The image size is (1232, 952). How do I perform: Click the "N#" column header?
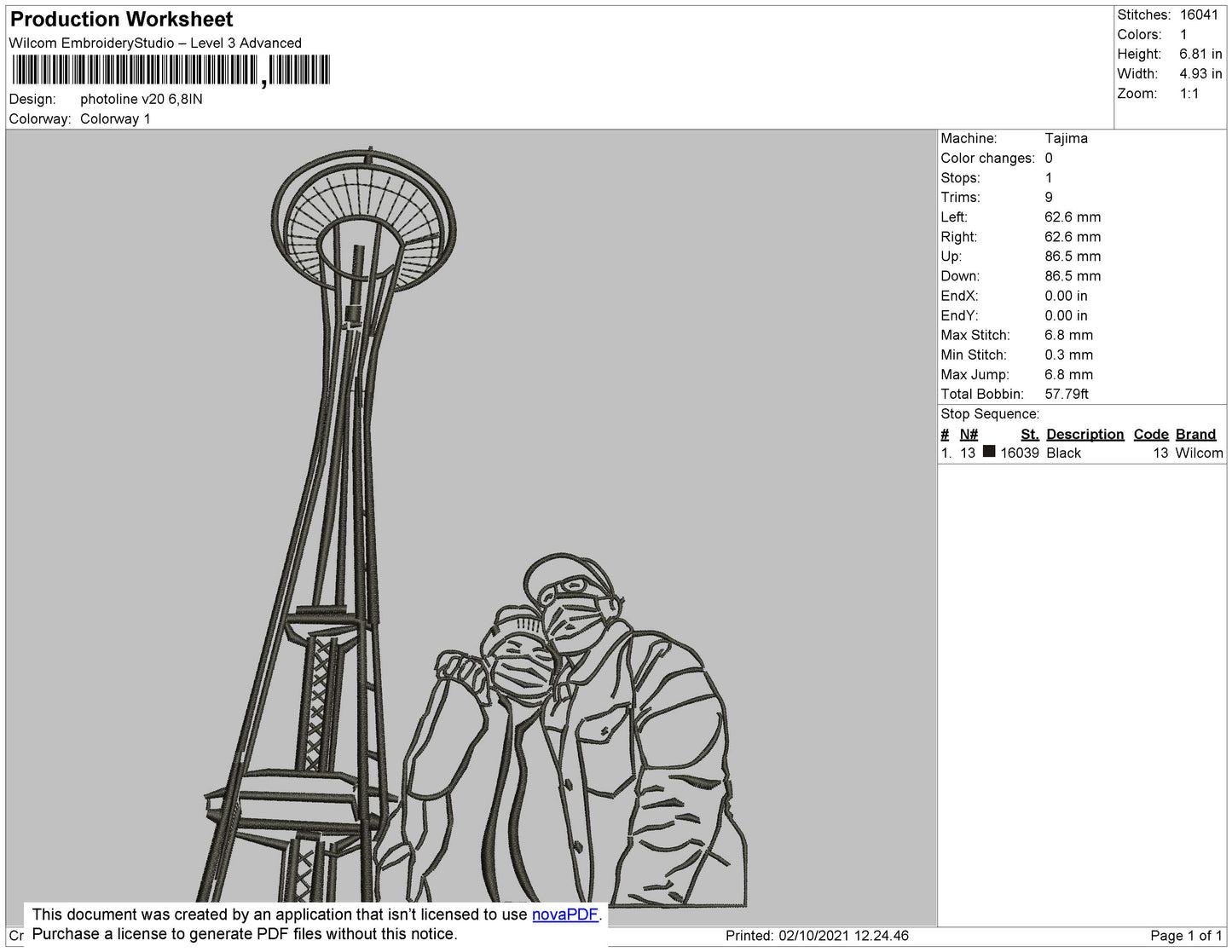click(x=969, y=435)
